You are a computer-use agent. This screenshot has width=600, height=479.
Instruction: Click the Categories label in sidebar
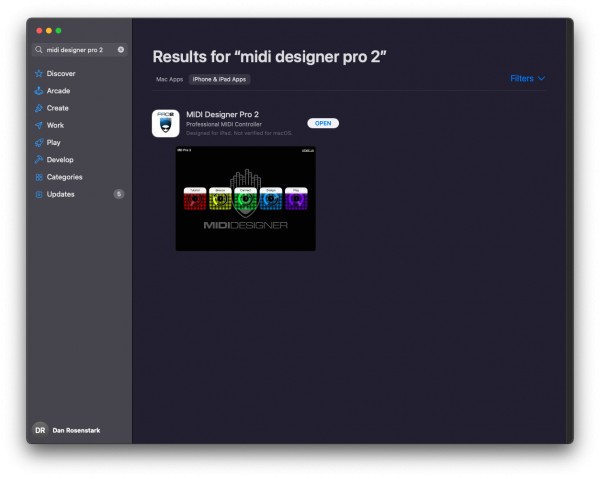64,177
